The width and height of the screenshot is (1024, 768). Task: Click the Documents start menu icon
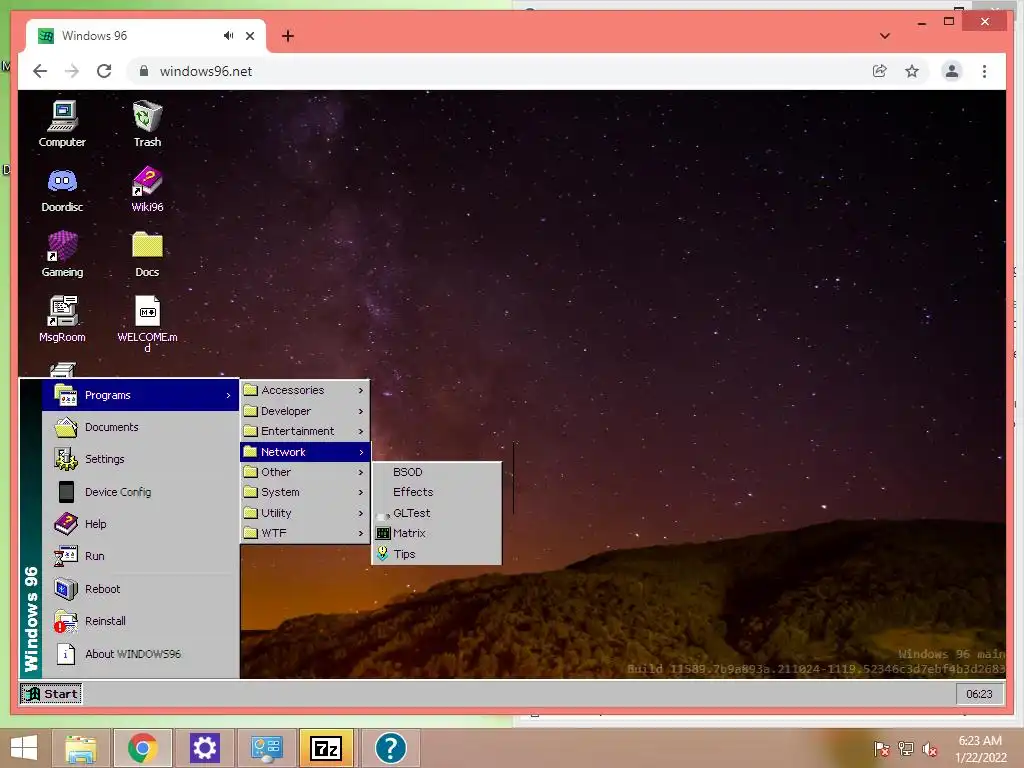tap(66, 428)
